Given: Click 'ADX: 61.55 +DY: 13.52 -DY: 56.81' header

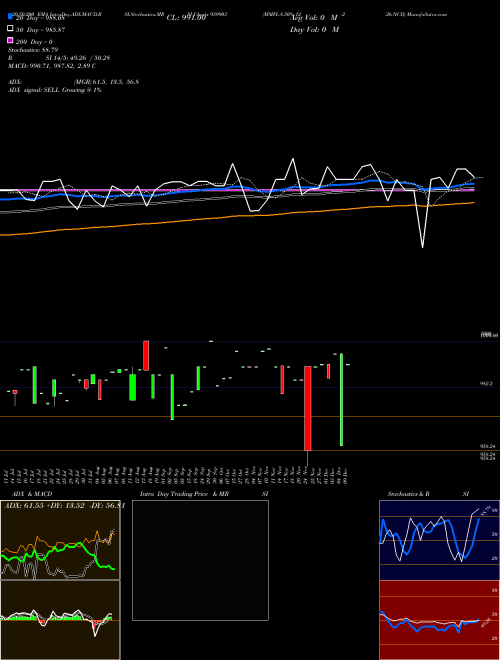Looking at the screenshot, I should coord(64,506).
